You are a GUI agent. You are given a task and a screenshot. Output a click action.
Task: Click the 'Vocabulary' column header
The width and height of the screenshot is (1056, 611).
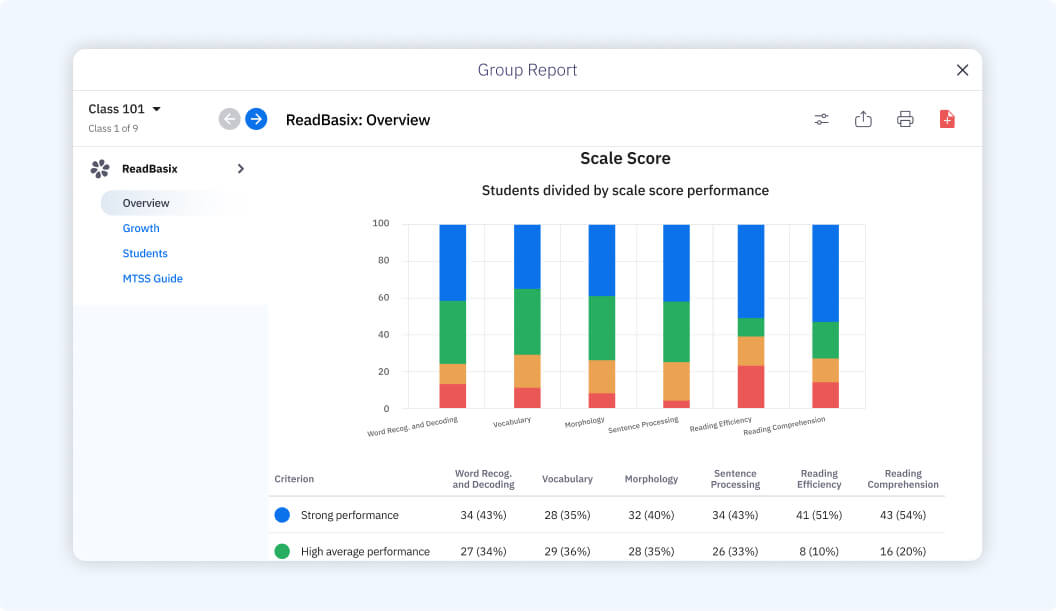pos(567,479)
